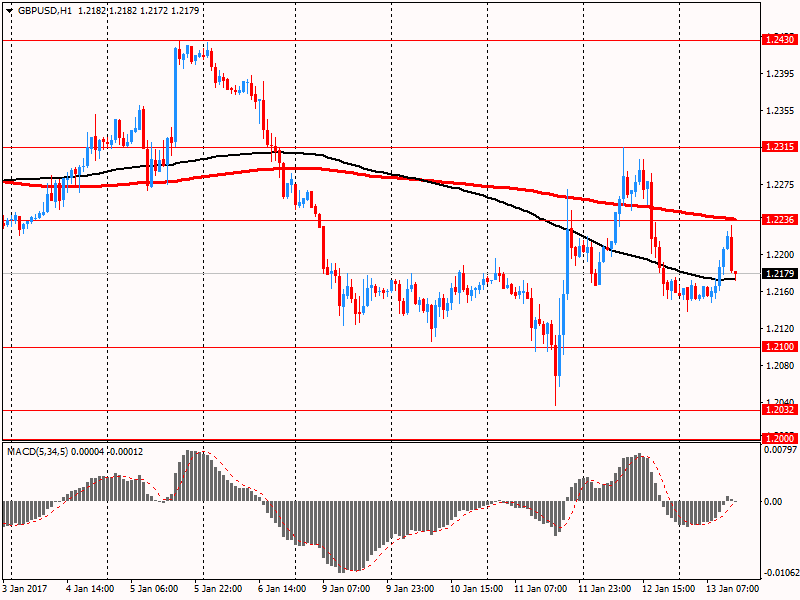
Task: Select the 11 Jan 07:00 time label
Action: pyautogui.click(x=540, y=589)
